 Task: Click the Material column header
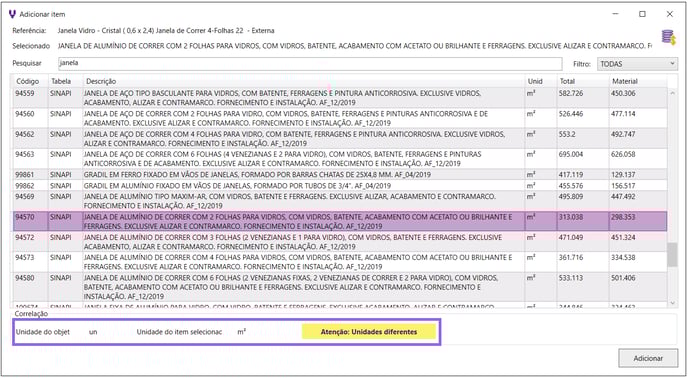625,81
